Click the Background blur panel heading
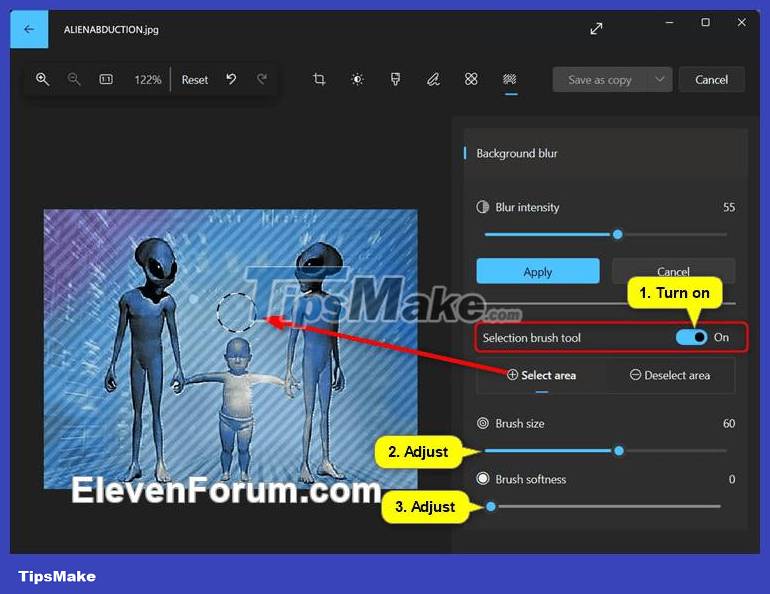This screenshot has height=594, width=770. click(x=517, y=154)
